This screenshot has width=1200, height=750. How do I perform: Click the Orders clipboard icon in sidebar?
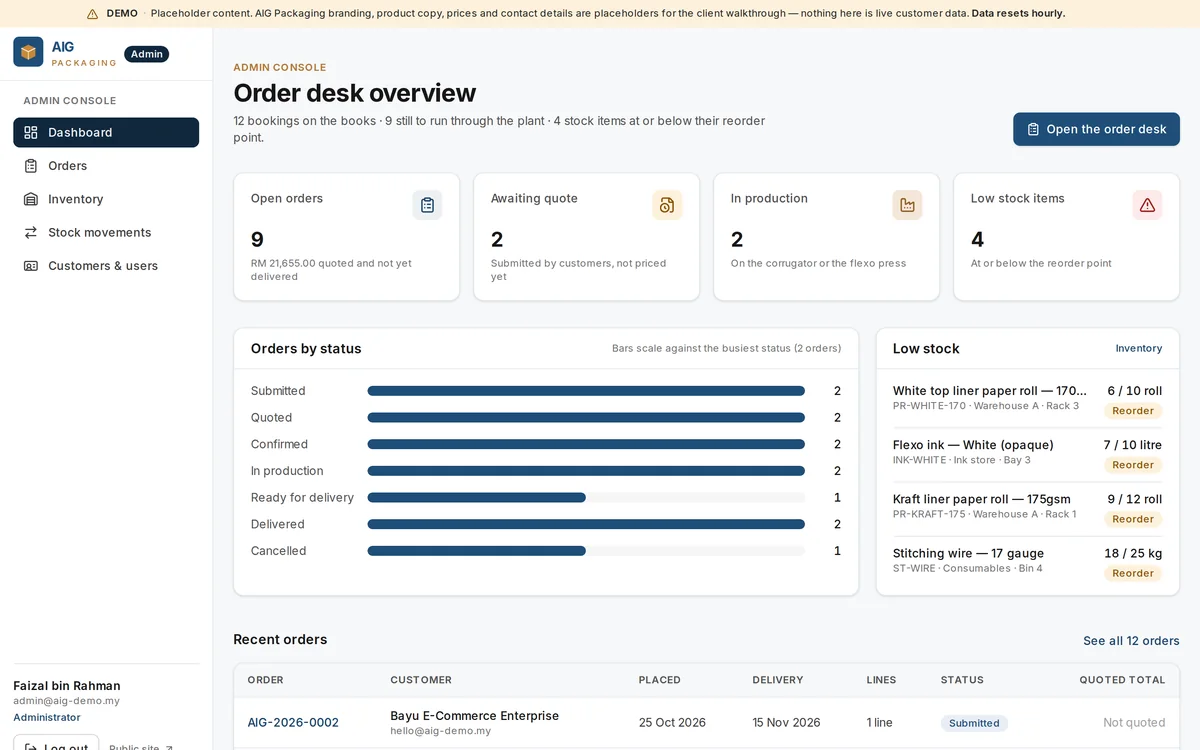point(31,166)
